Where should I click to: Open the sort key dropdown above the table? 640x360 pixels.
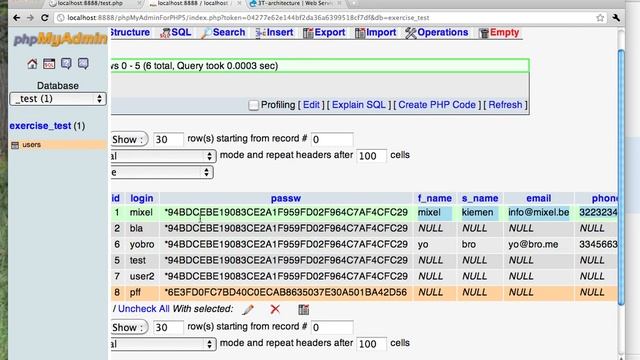(x=161, y=172)
